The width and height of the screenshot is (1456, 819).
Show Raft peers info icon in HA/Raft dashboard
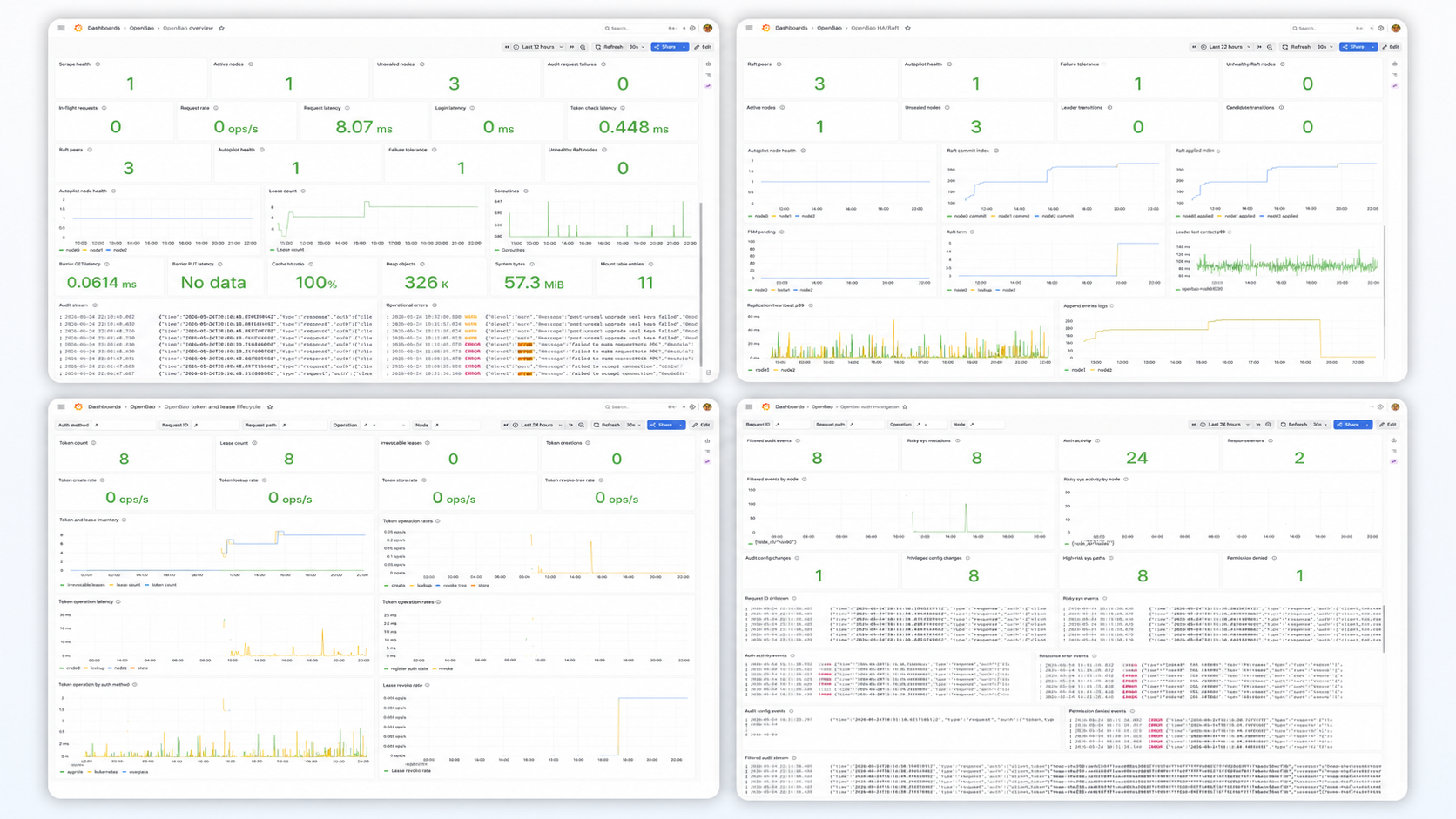[779, 64]
